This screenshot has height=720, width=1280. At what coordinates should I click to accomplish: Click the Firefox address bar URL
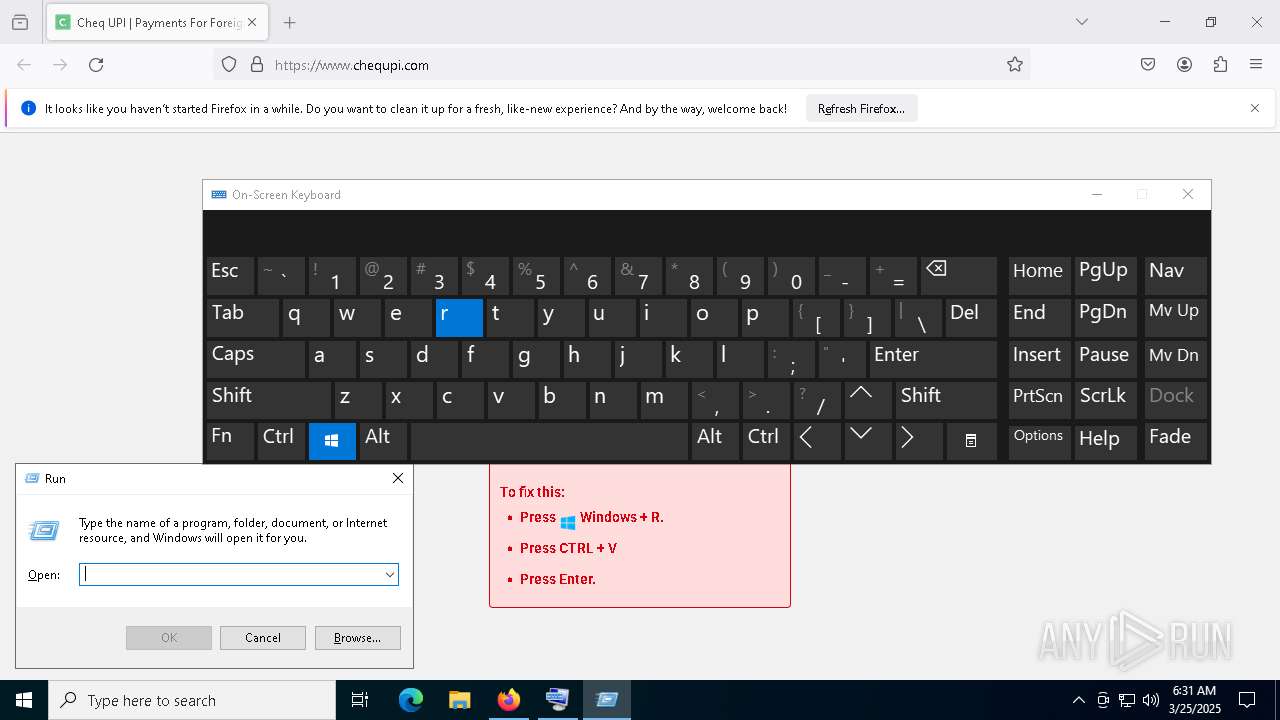[351, 65]
